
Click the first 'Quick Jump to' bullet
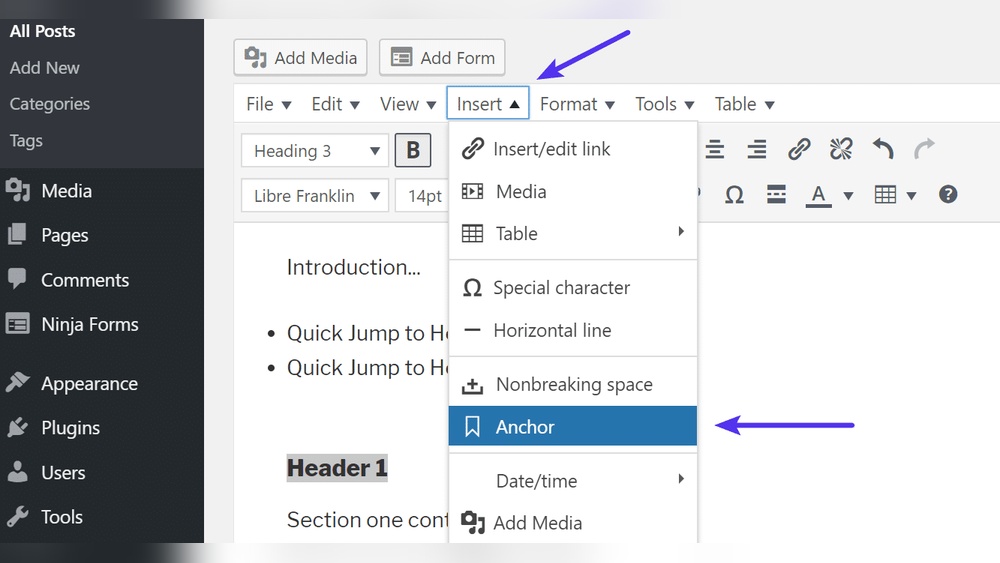pyautogui.click(x=367, y=333)
